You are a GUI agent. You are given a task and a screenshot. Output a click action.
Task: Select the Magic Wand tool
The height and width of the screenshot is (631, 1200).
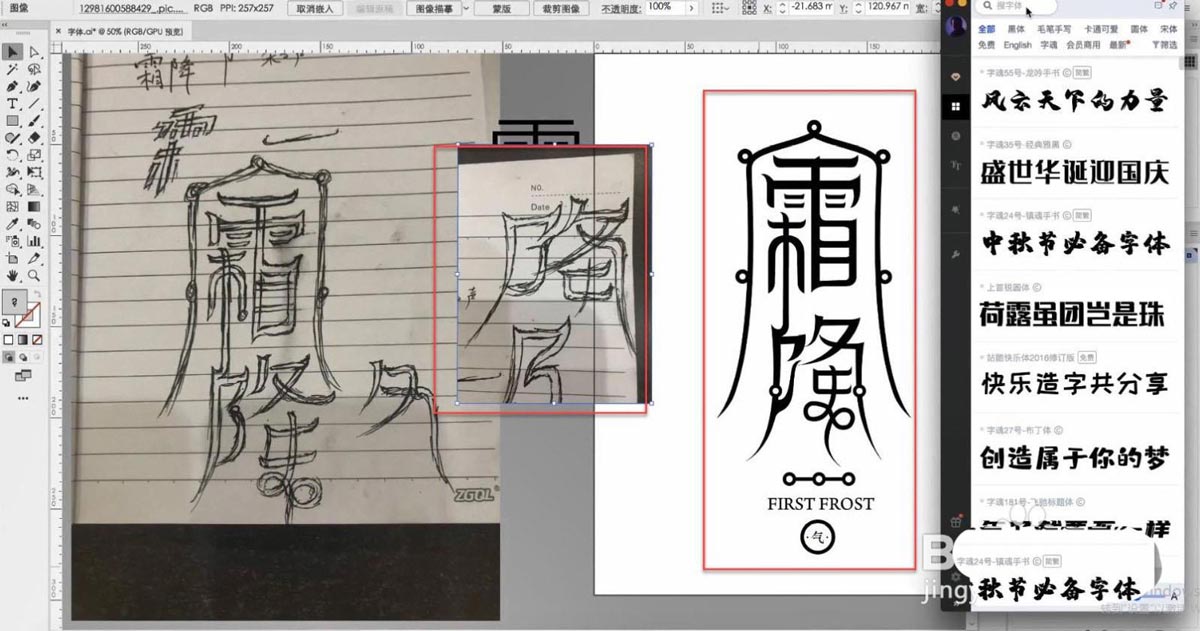tap(12, 70)
